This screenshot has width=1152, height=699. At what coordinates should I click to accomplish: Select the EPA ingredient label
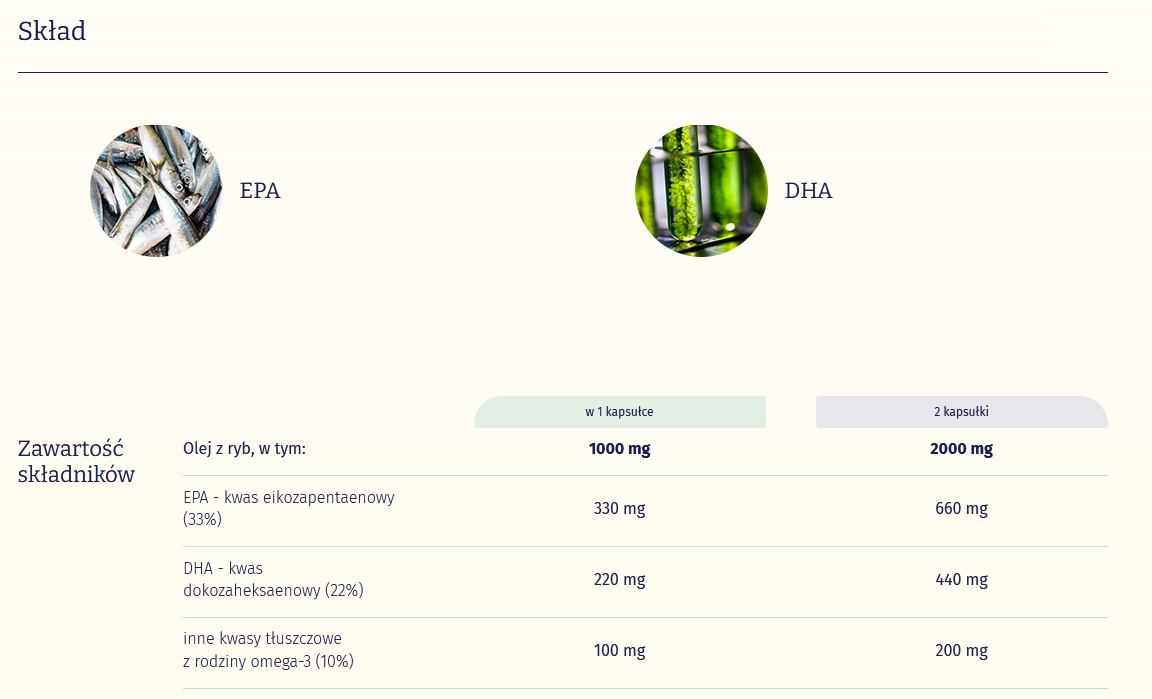coord(260,191)
